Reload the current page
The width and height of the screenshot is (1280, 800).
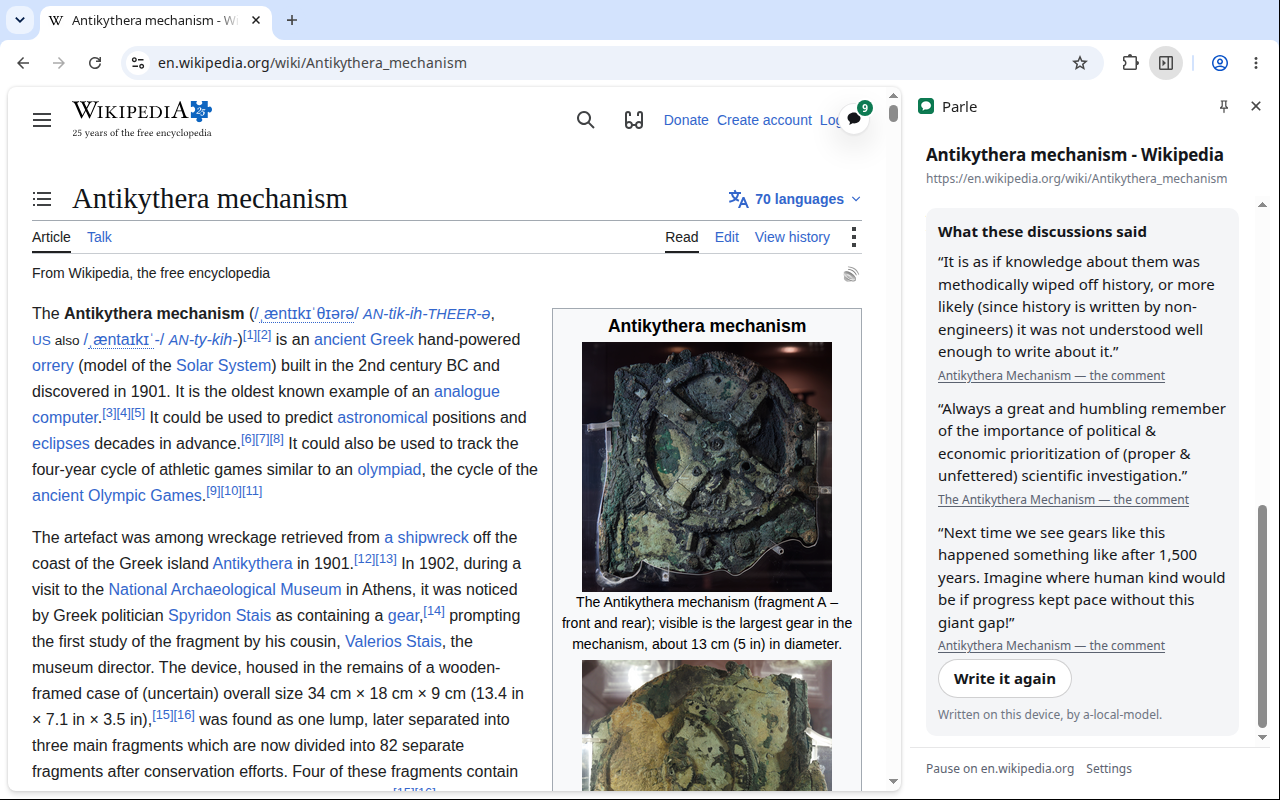coord(95,63)
